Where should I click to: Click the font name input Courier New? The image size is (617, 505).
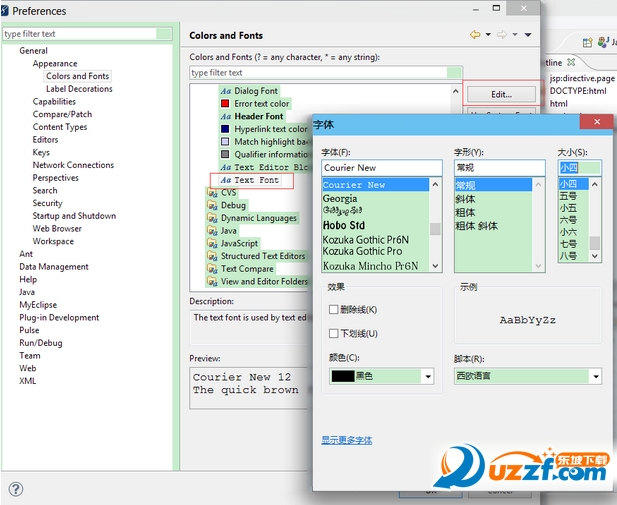(382, 168)
